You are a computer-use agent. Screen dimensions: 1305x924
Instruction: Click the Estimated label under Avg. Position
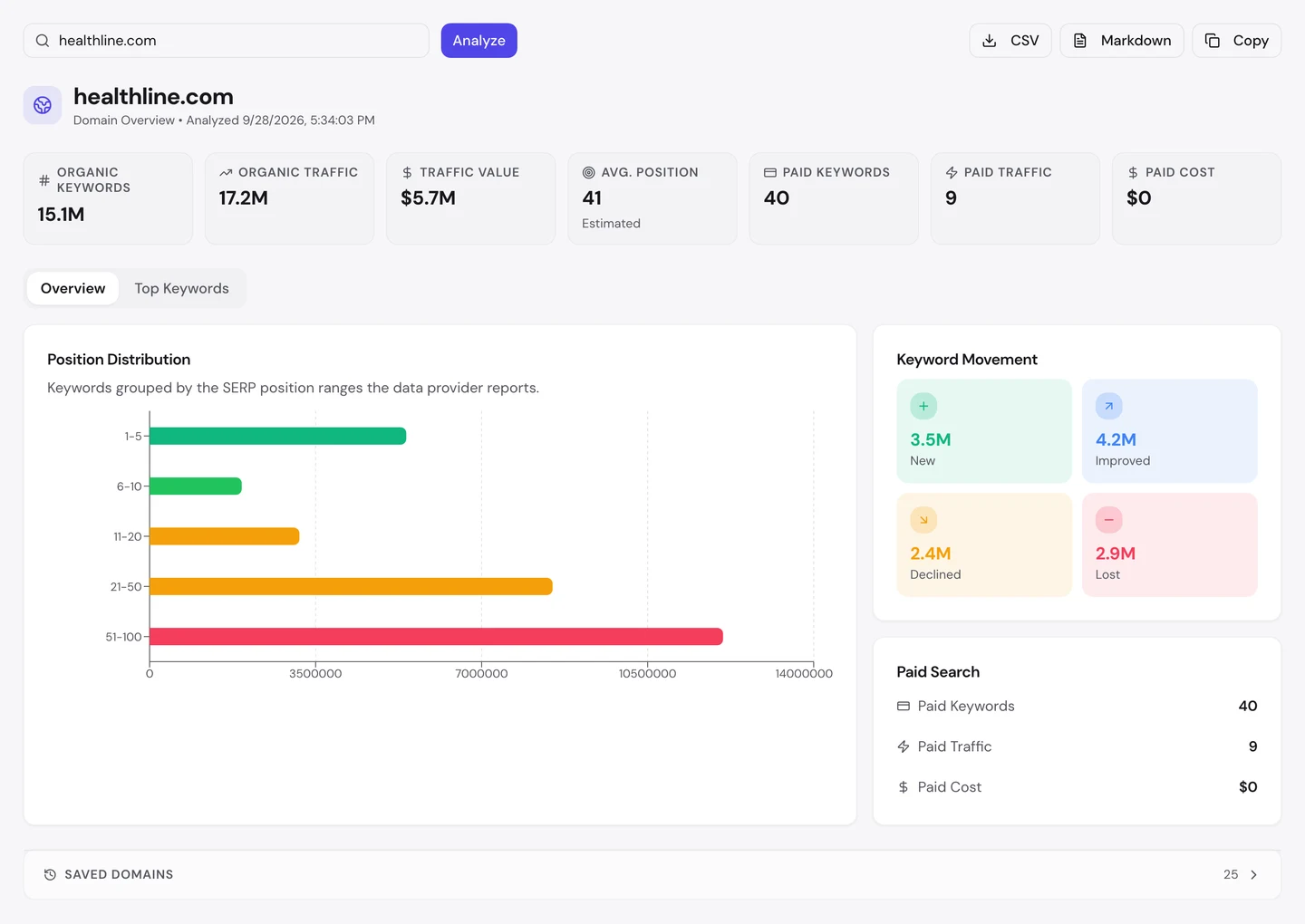point(611,224)
